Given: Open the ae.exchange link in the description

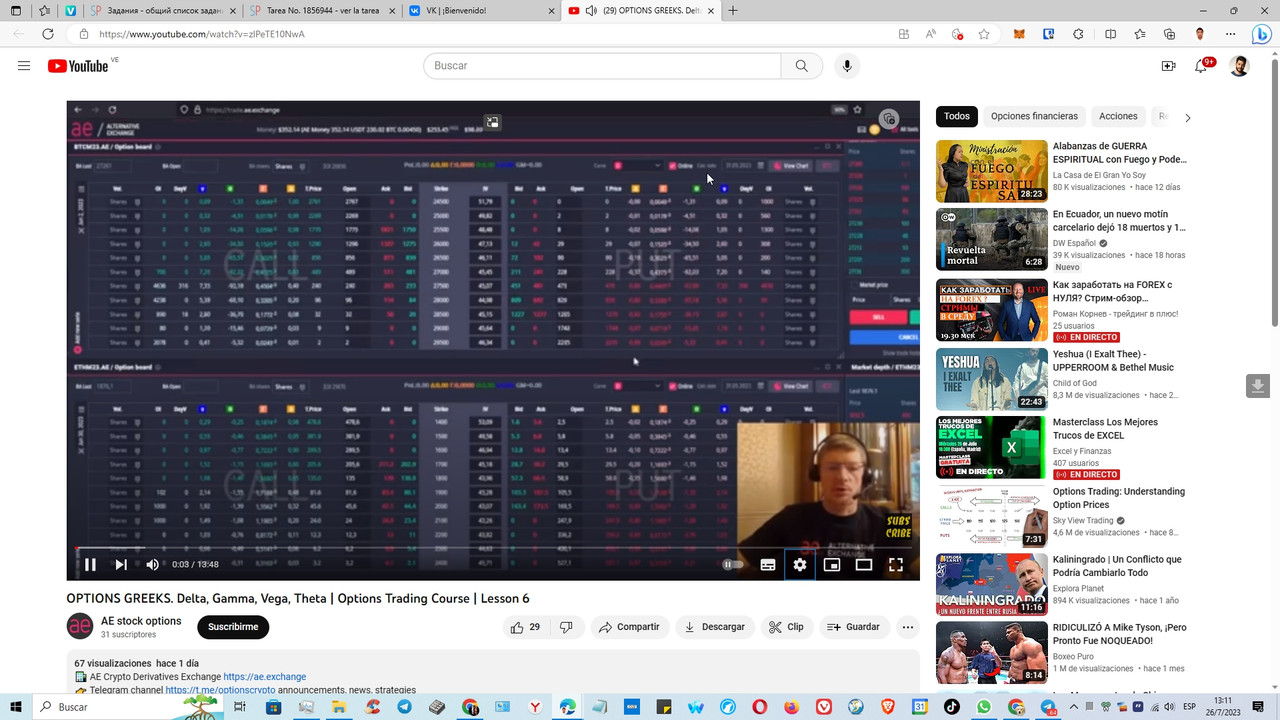Looking at the screenshot, I should click(x=264, y=677).
